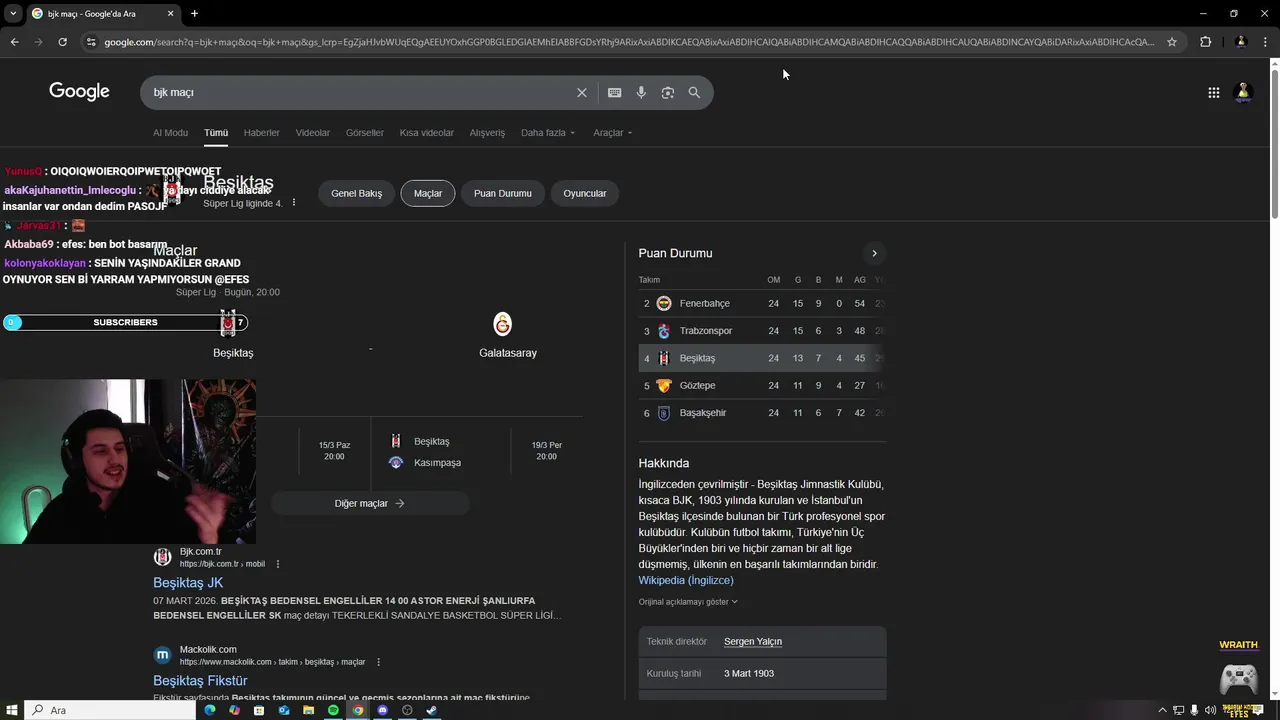This screenshot has width=1280, height=720.
Task: Open Discord from the taskbar
Action: 382,710
